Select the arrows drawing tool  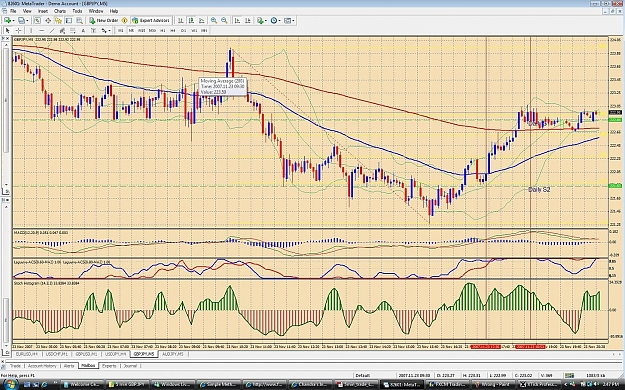coord(104,30)
